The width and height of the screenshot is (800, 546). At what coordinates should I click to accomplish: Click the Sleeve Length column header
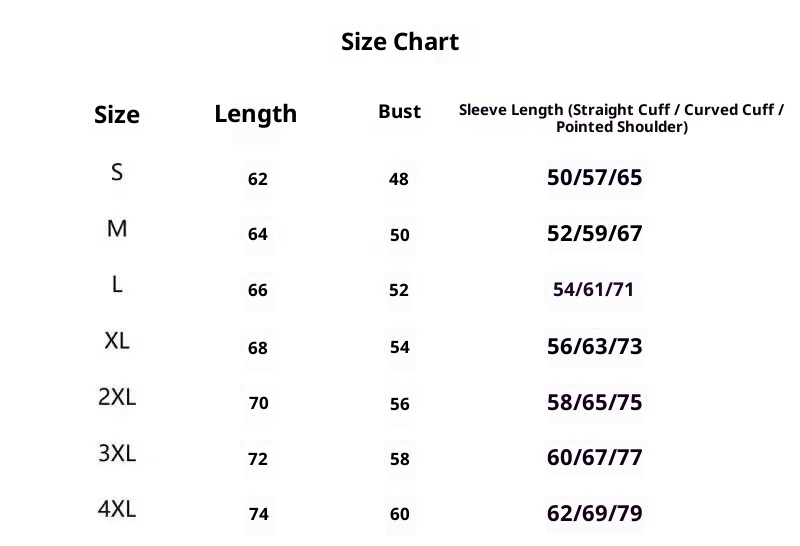[621, 118]
